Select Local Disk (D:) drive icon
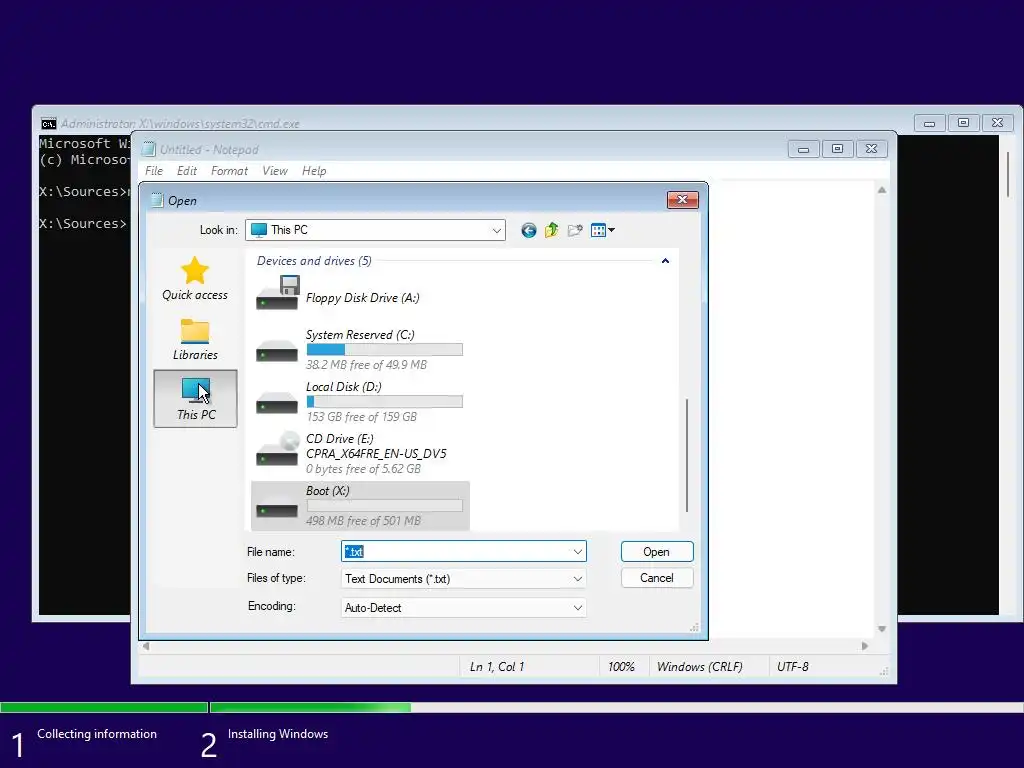The height and width of the screenshot is (768, 1024). [277, 403]
